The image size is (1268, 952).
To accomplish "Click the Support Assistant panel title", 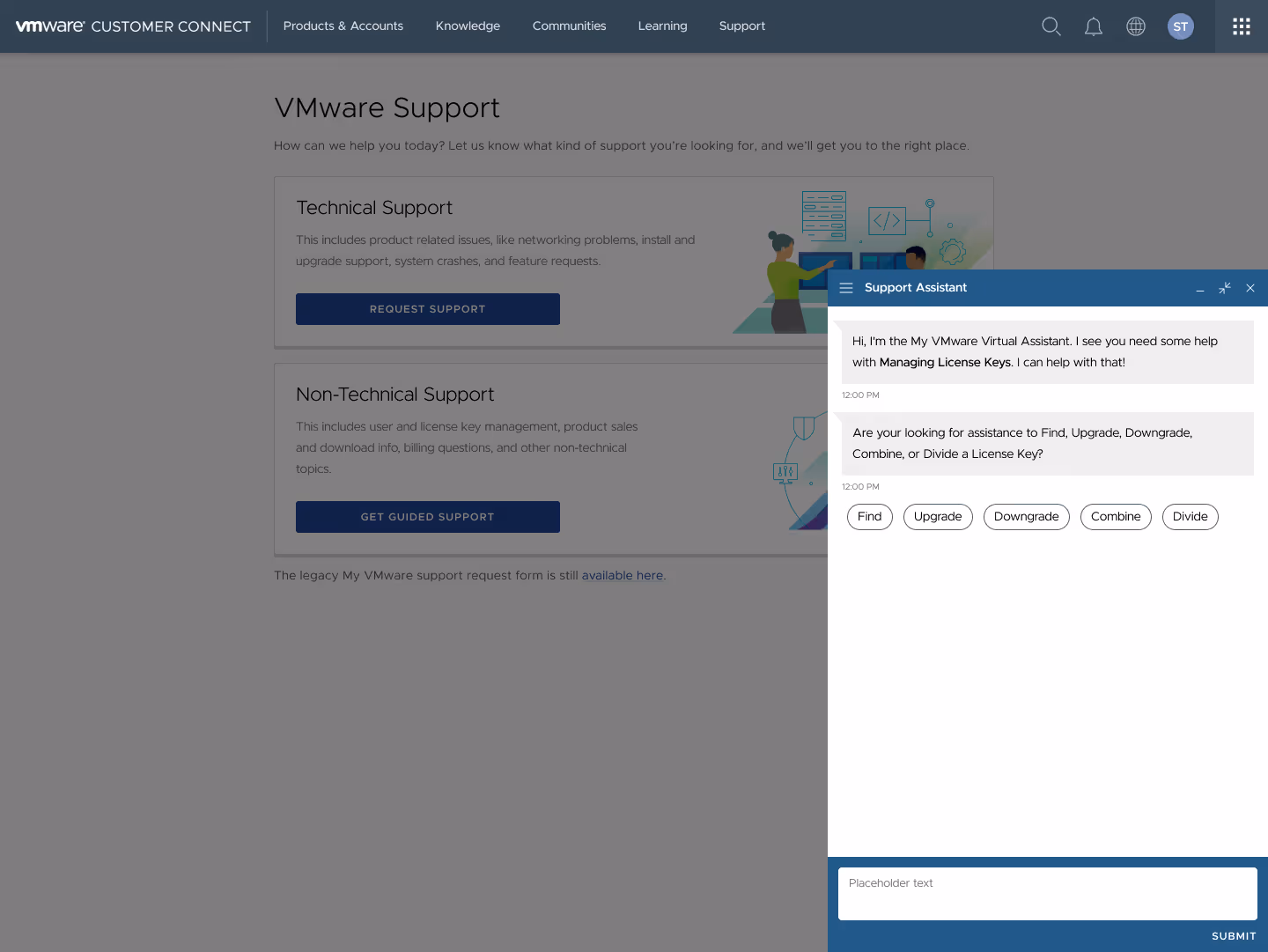I will coord(916,288).
